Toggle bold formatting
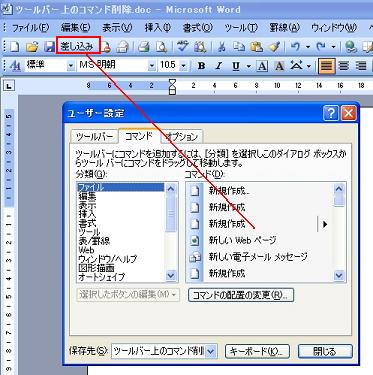The width and height of the screenshot is (373, 375). (201, 66)
